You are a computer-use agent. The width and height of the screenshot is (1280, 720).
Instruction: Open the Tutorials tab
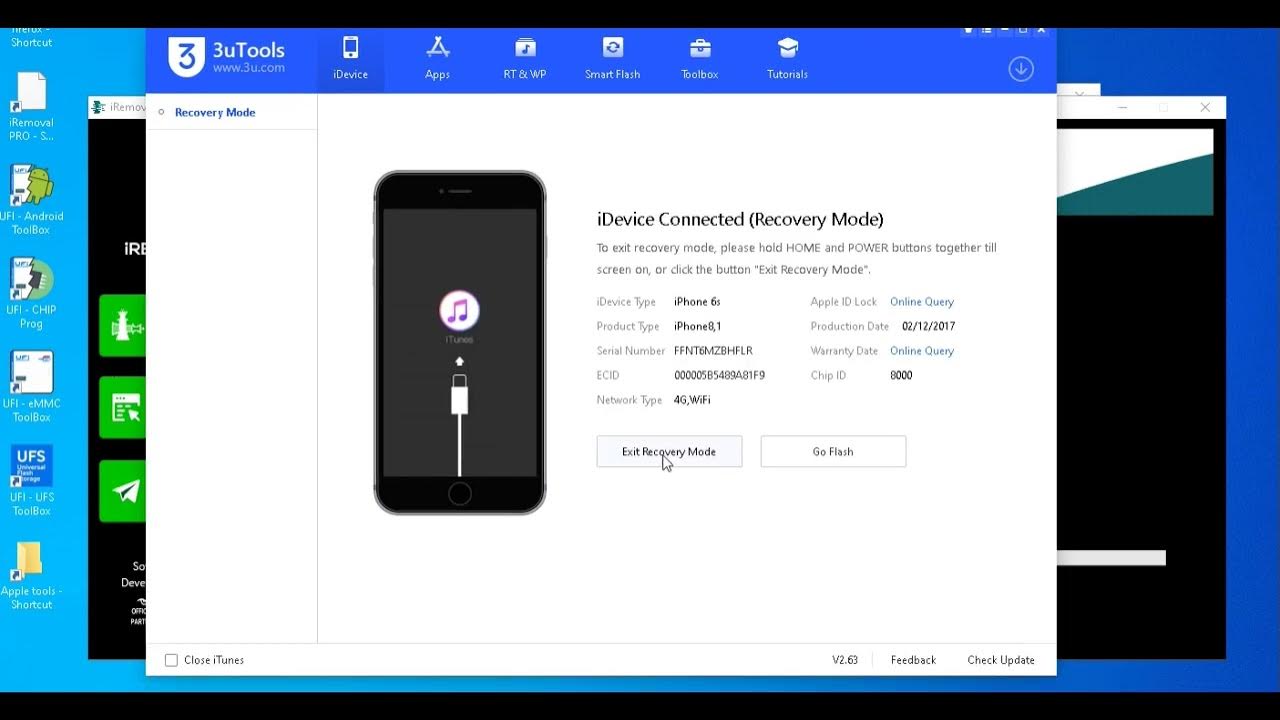click(787, 60)
